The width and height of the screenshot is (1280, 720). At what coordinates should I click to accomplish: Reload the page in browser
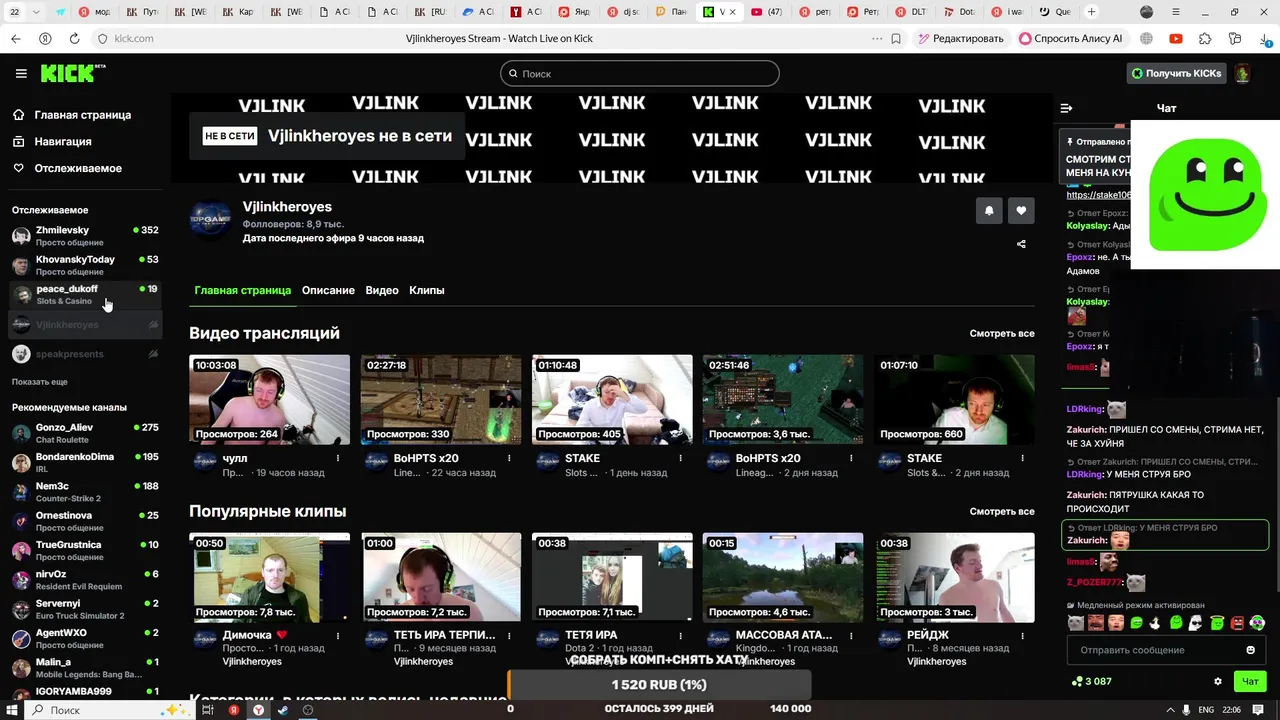74,38
